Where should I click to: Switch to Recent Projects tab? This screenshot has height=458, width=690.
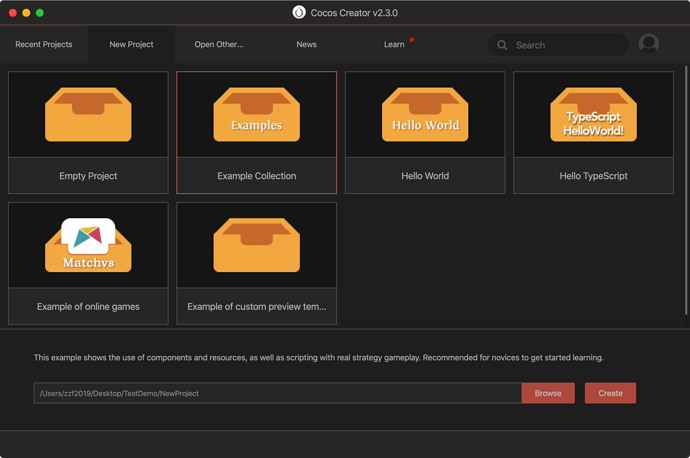(x=44, y=44)
